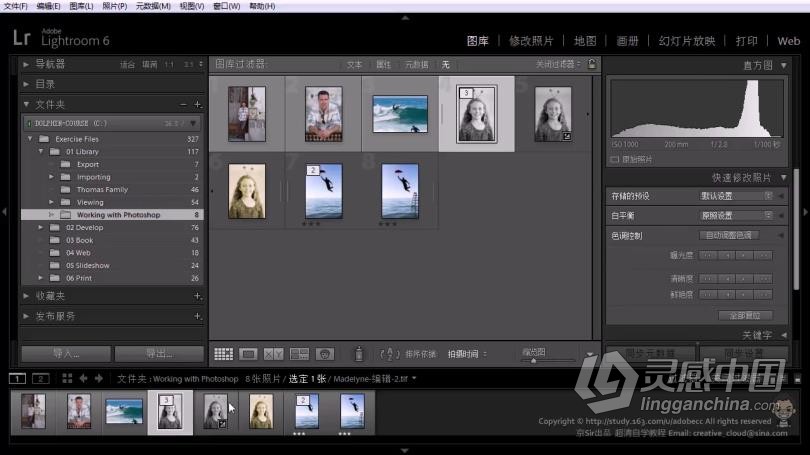810x455 pixels.
Task: Click 填满 zoom option in Navigator
Action: 150,65
